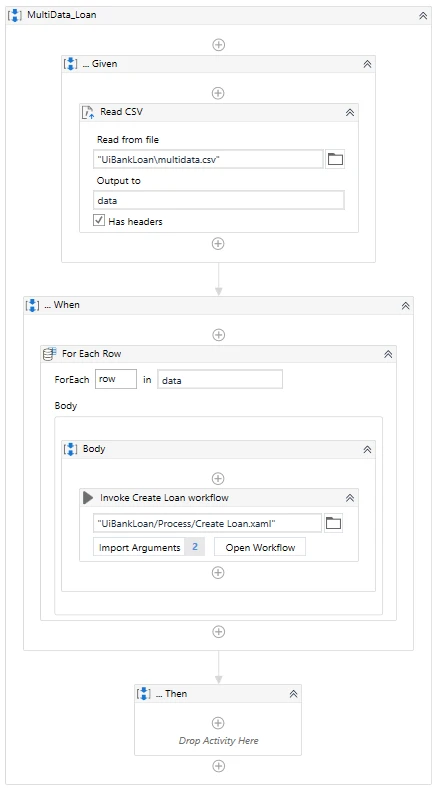The width and height of the screenshot is (435, 789).
Task: Add an activity inside the empty Then sequence
Action: (x=218, y=723)
